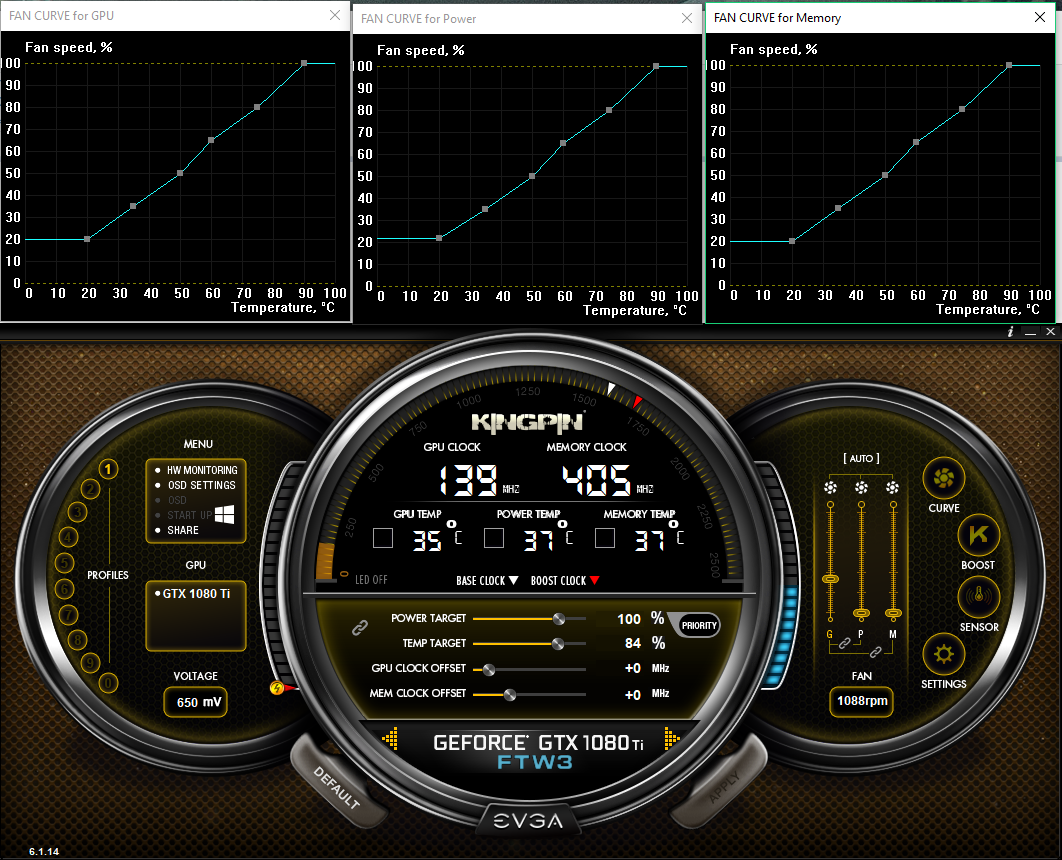Screen dimensions: 1062x860
Task: Click the 650 mV voltage box
Action: pos(196,702)
